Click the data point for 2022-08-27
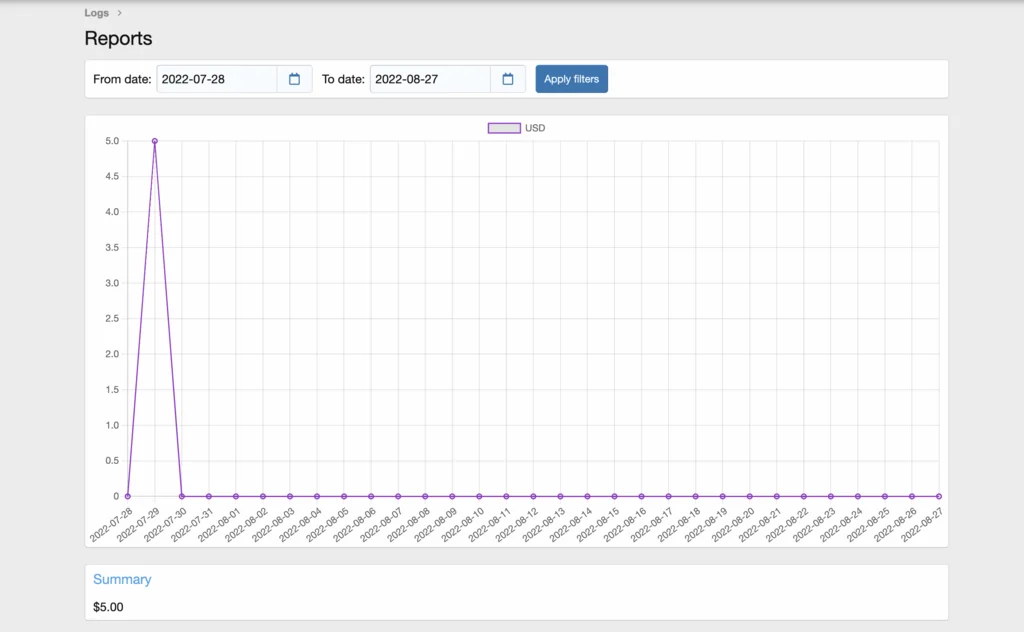Screen dimensions: 1024x632 pos(939,496)
